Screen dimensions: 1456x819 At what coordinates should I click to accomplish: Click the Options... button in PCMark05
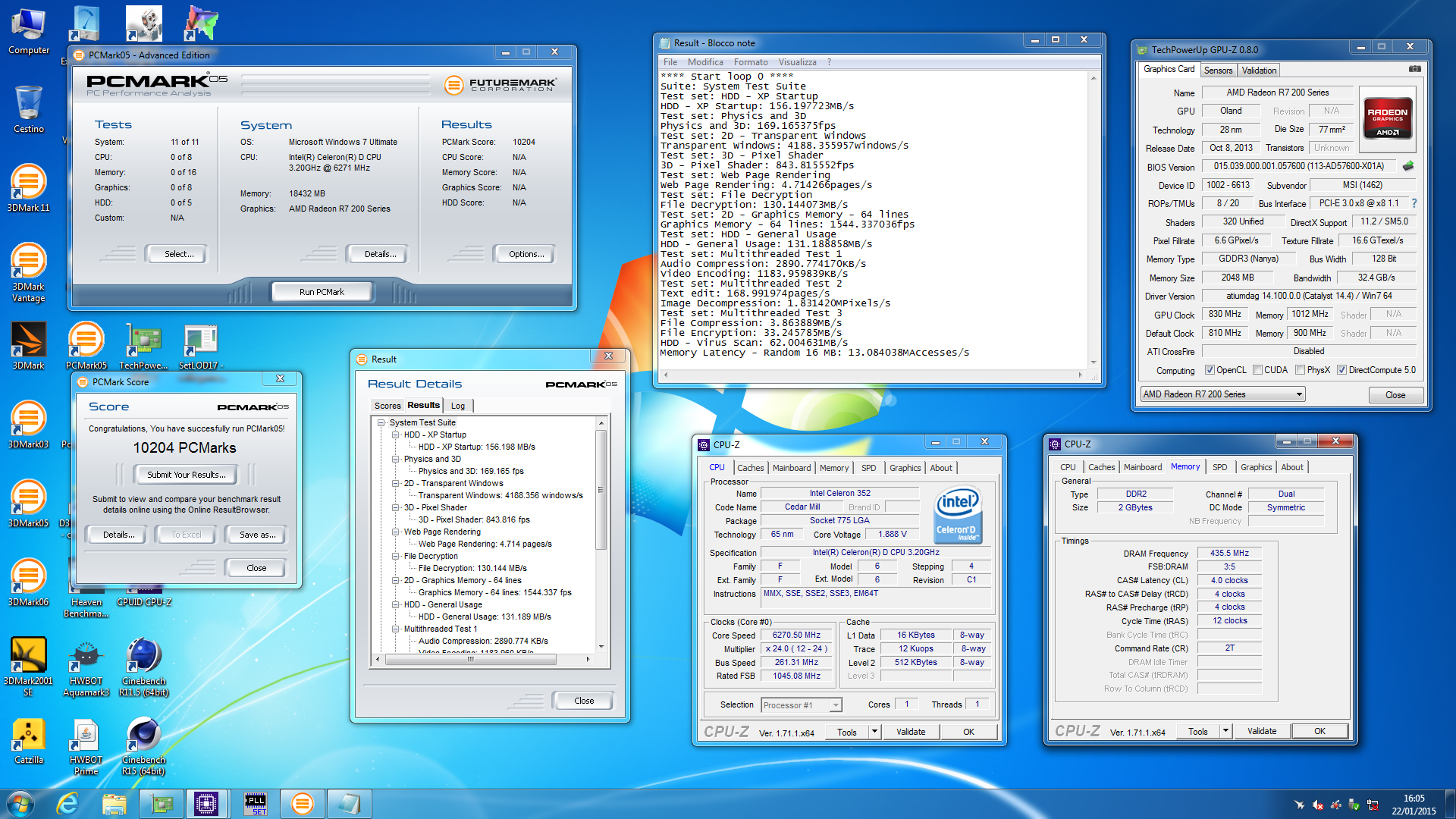526,254
